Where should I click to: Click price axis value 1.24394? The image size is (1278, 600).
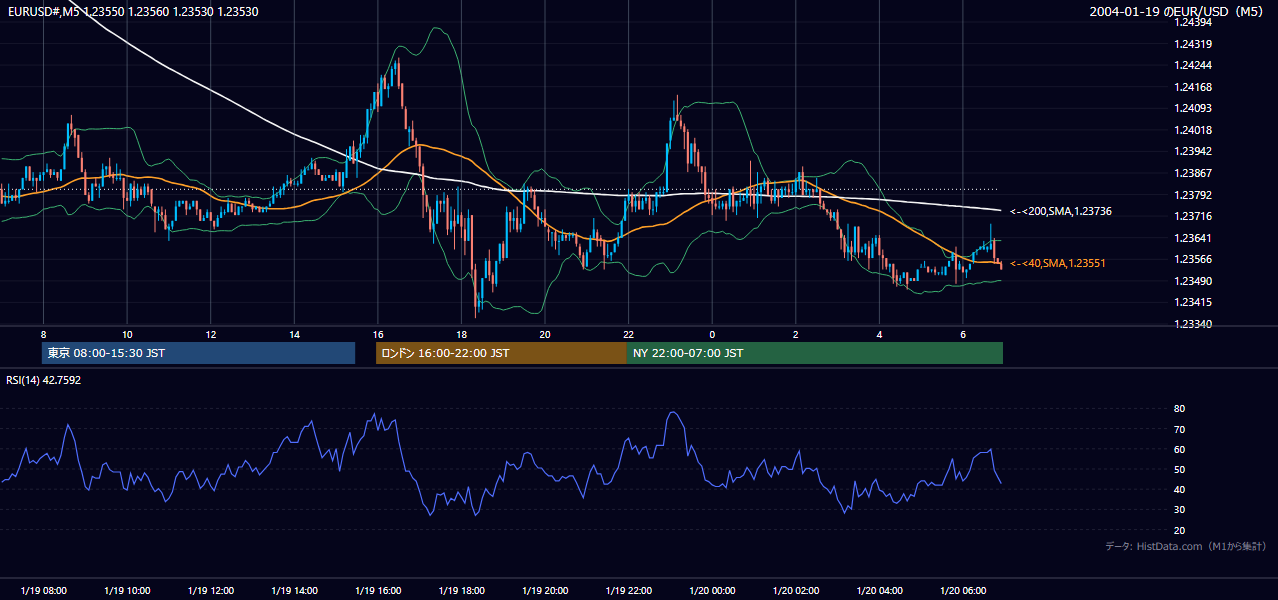click(1194, 22)
